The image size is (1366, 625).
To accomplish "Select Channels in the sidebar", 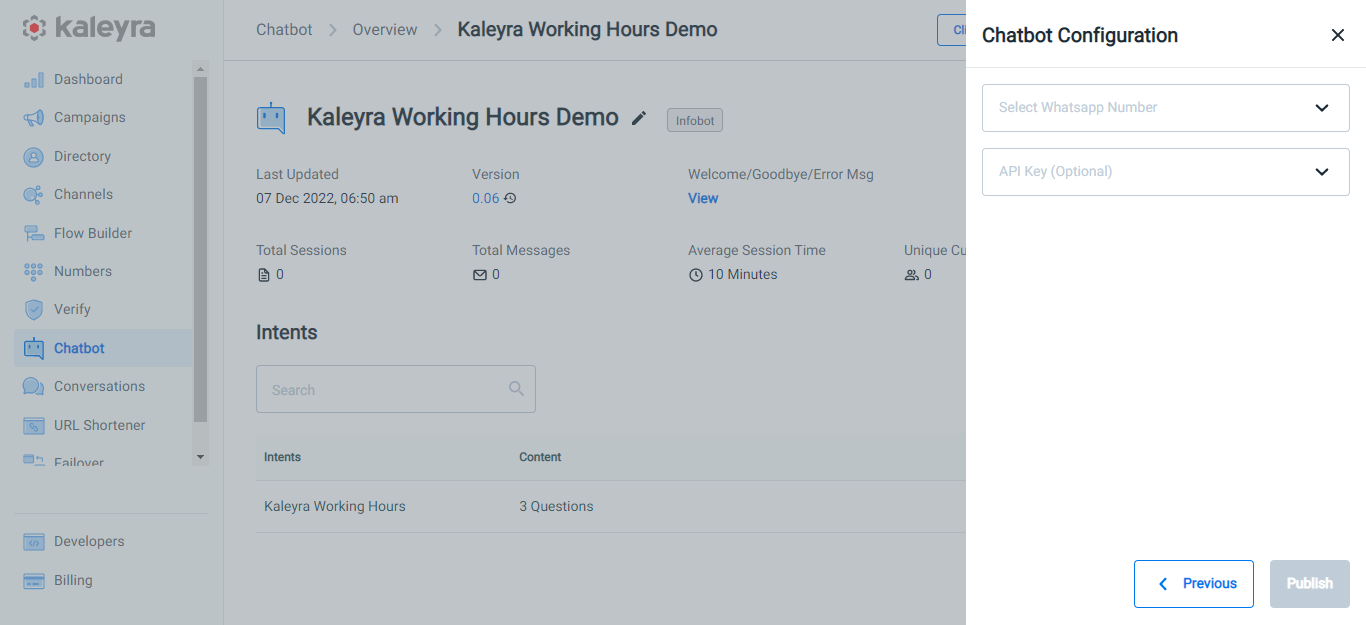I will [83, 194].
